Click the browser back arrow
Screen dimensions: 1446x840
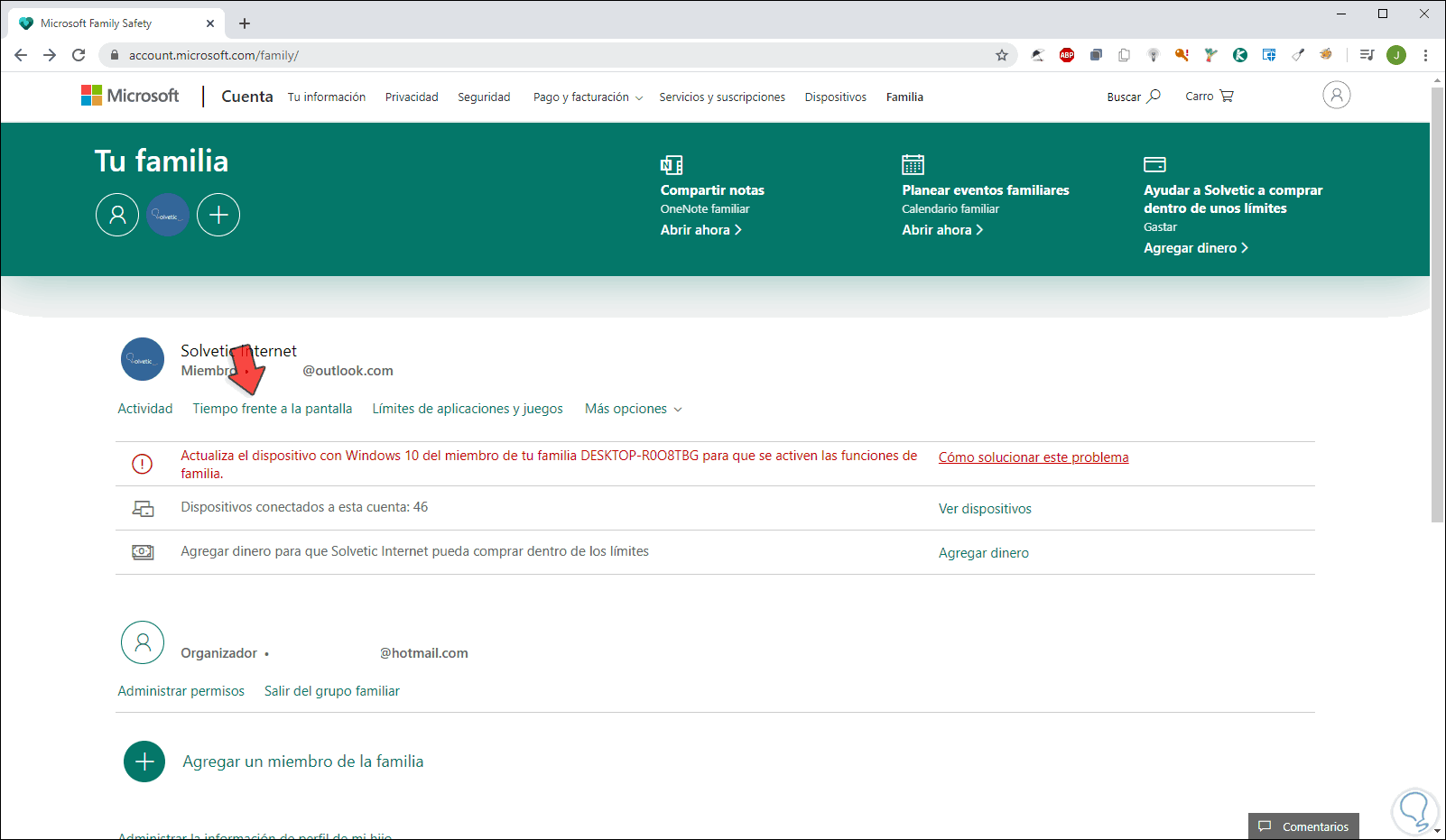(x=21, y=55)
